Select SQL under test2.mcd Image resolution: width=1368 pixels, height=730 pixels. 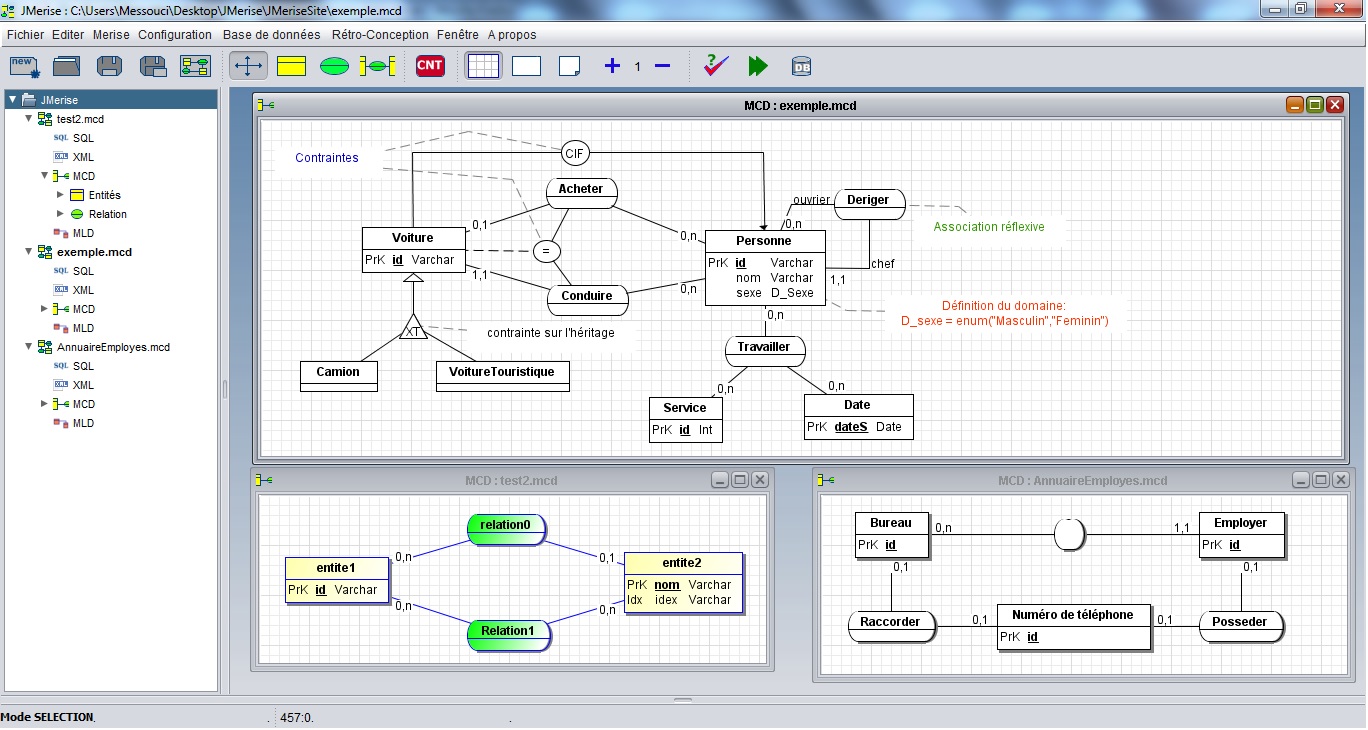click(x=83, y=138)
